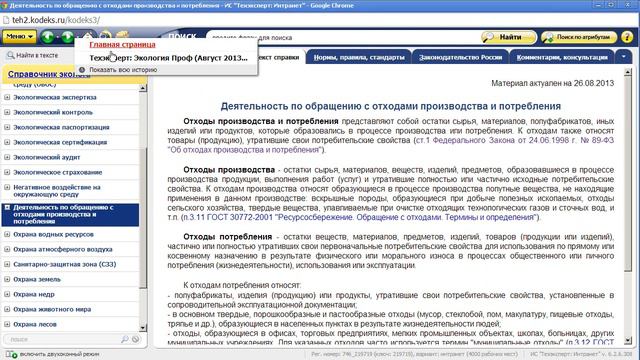Go back with the green left arrow
640x360 pixels.
click(48, 37)
